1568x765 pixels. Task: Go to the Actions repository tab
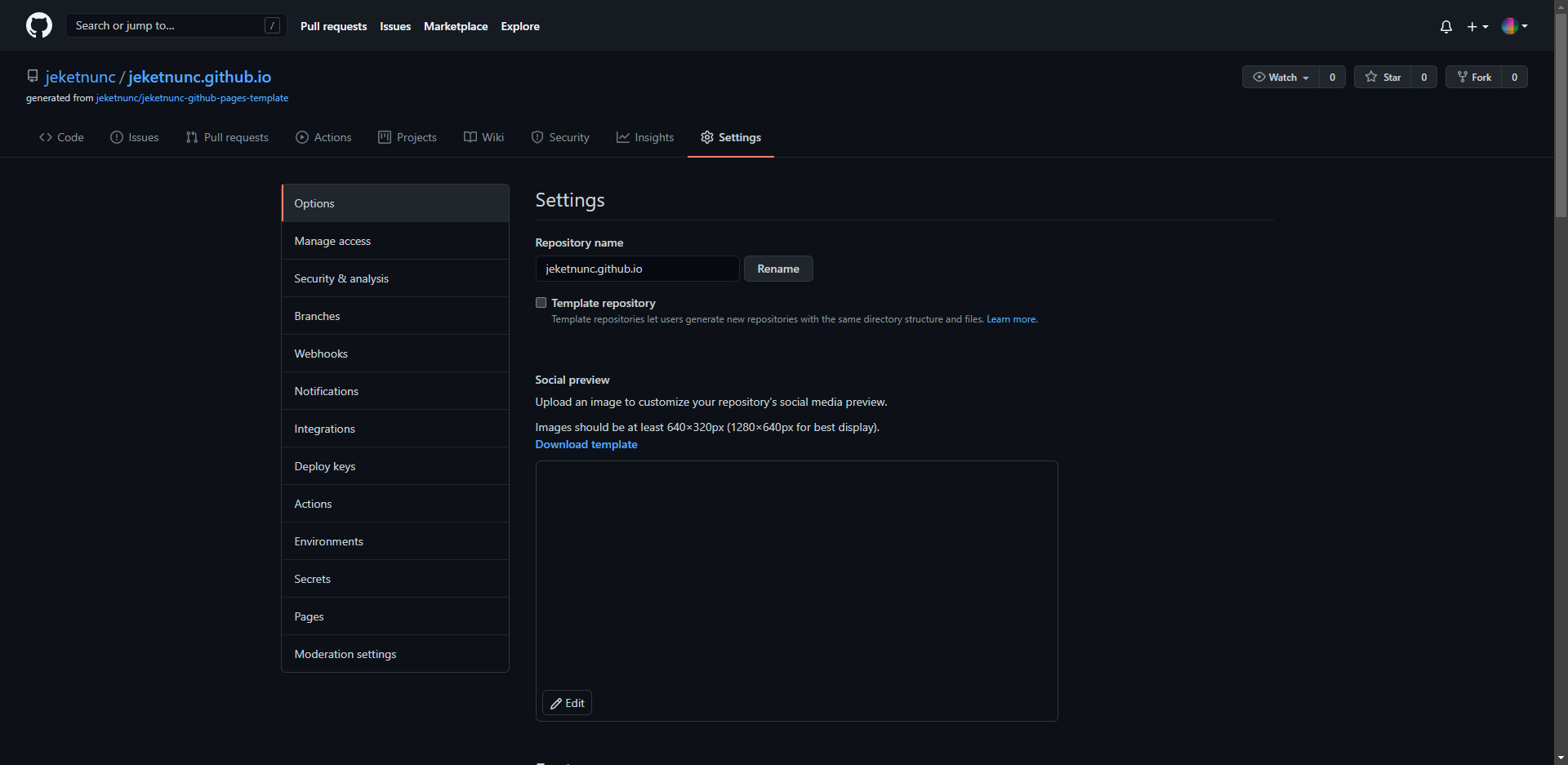pyautogui.click(x=323, y=137)
